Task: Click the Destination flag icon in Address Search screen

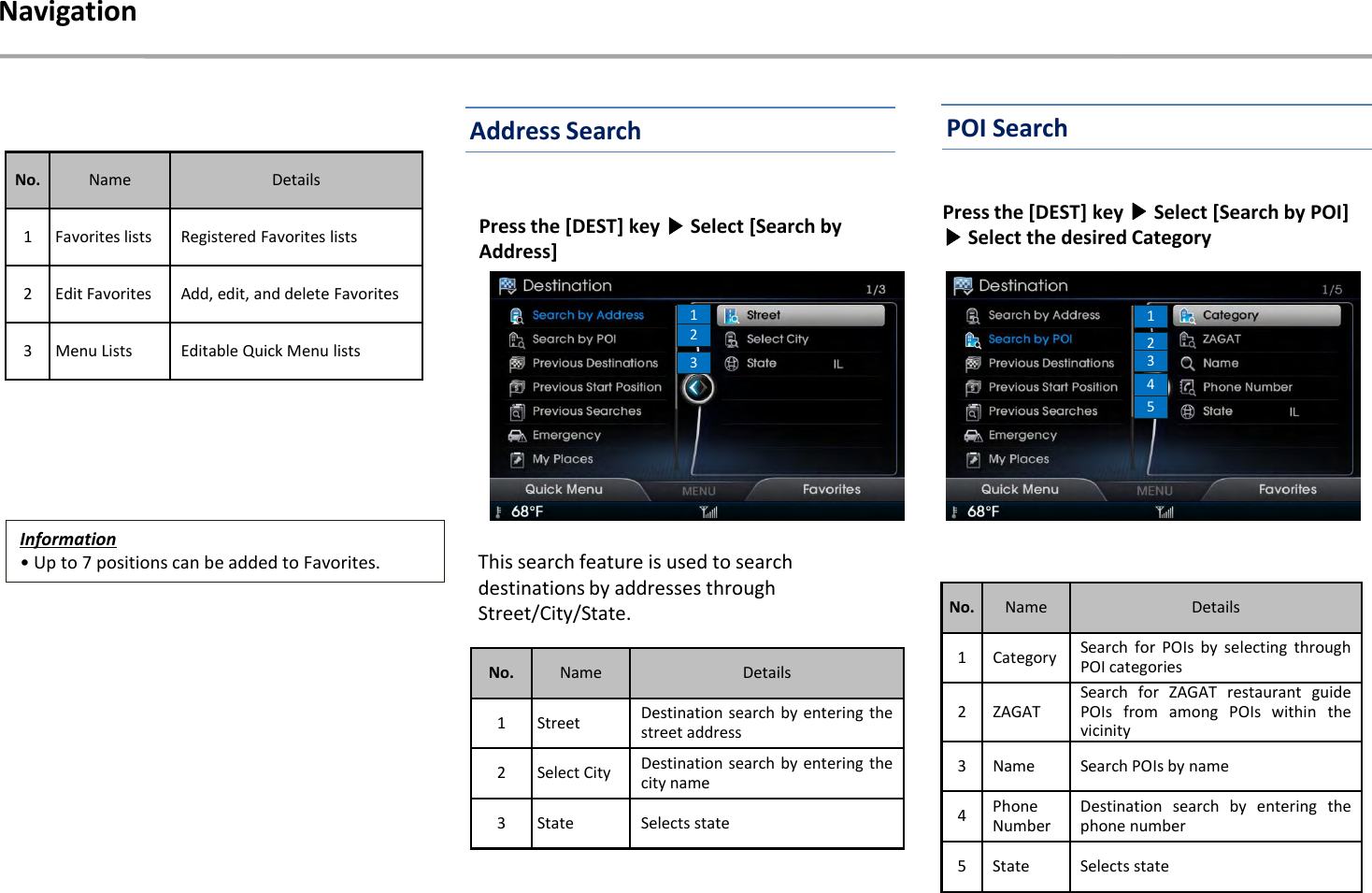Action: 507,286
